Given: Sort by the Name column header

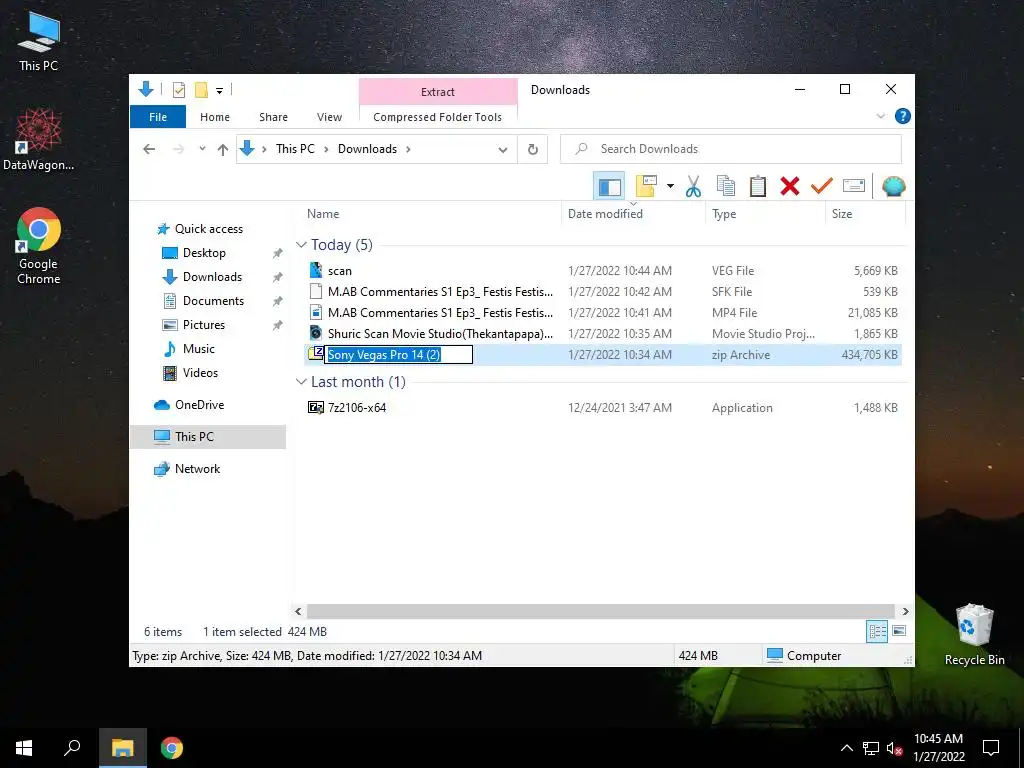Looking at the screenshot, I should click(431, 214).
